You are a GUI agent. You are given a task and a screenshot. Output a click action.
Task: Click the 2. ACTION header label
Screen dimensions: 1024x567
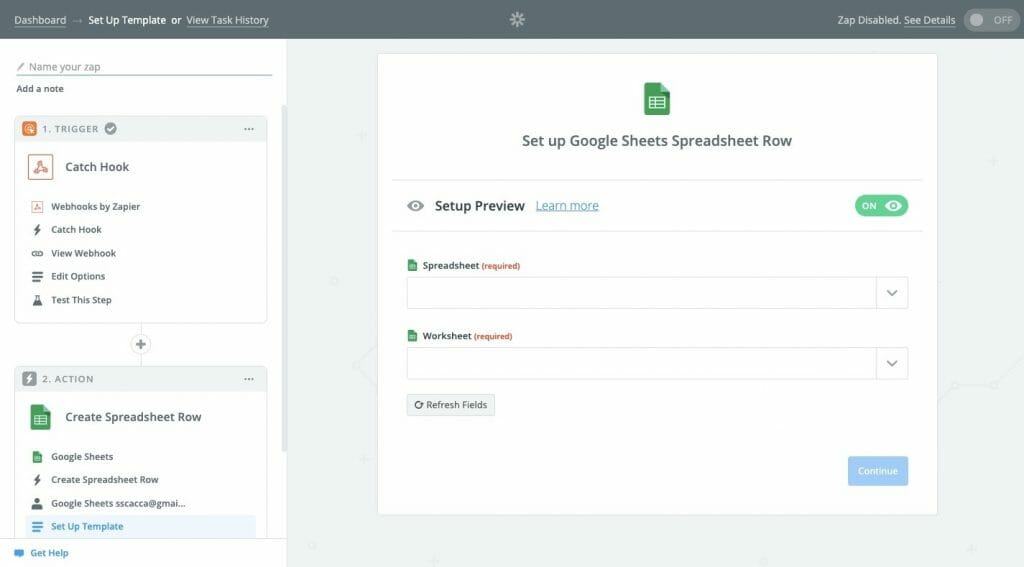[x=68, y=379]
